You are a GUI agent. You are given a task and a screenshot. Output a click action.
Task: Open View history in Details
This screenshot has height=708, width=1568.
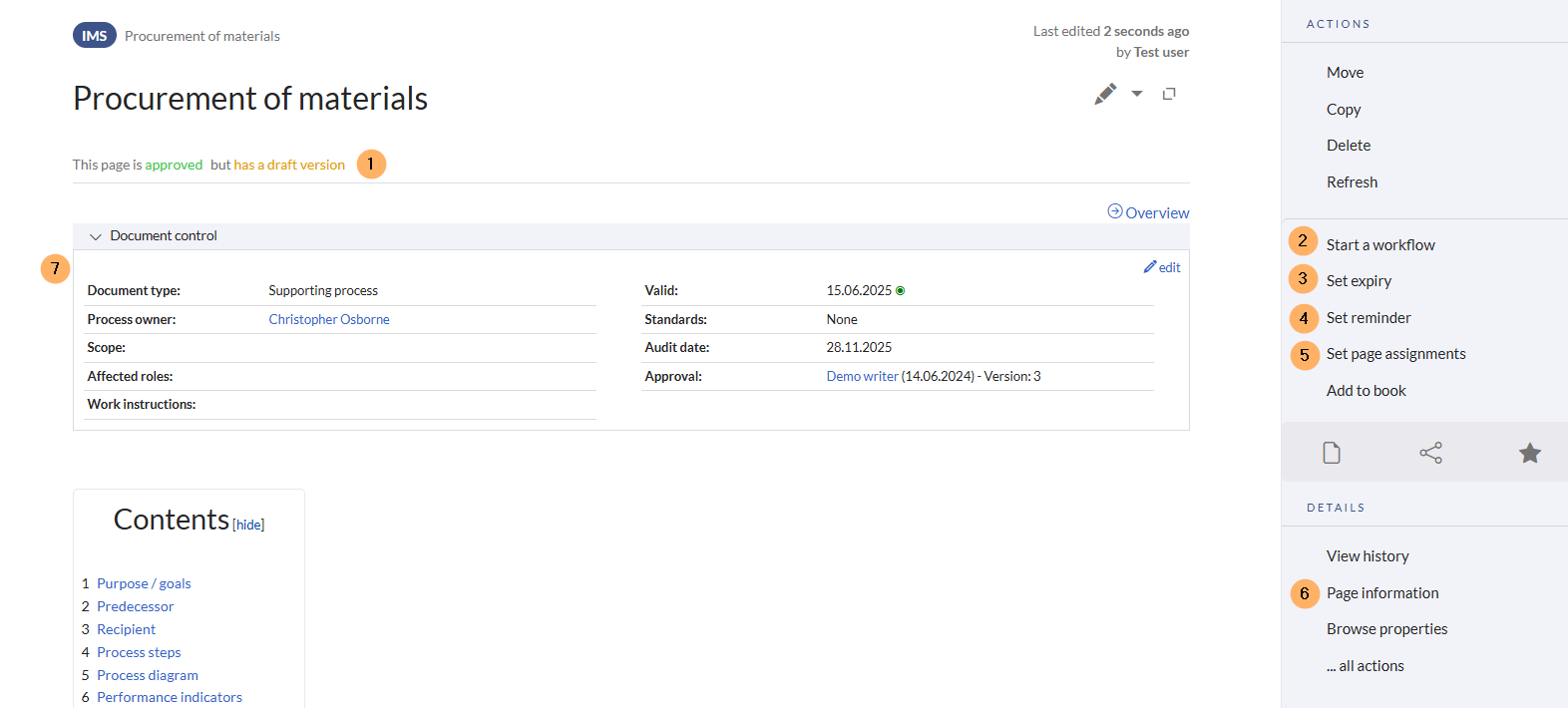click(1368, 556)
